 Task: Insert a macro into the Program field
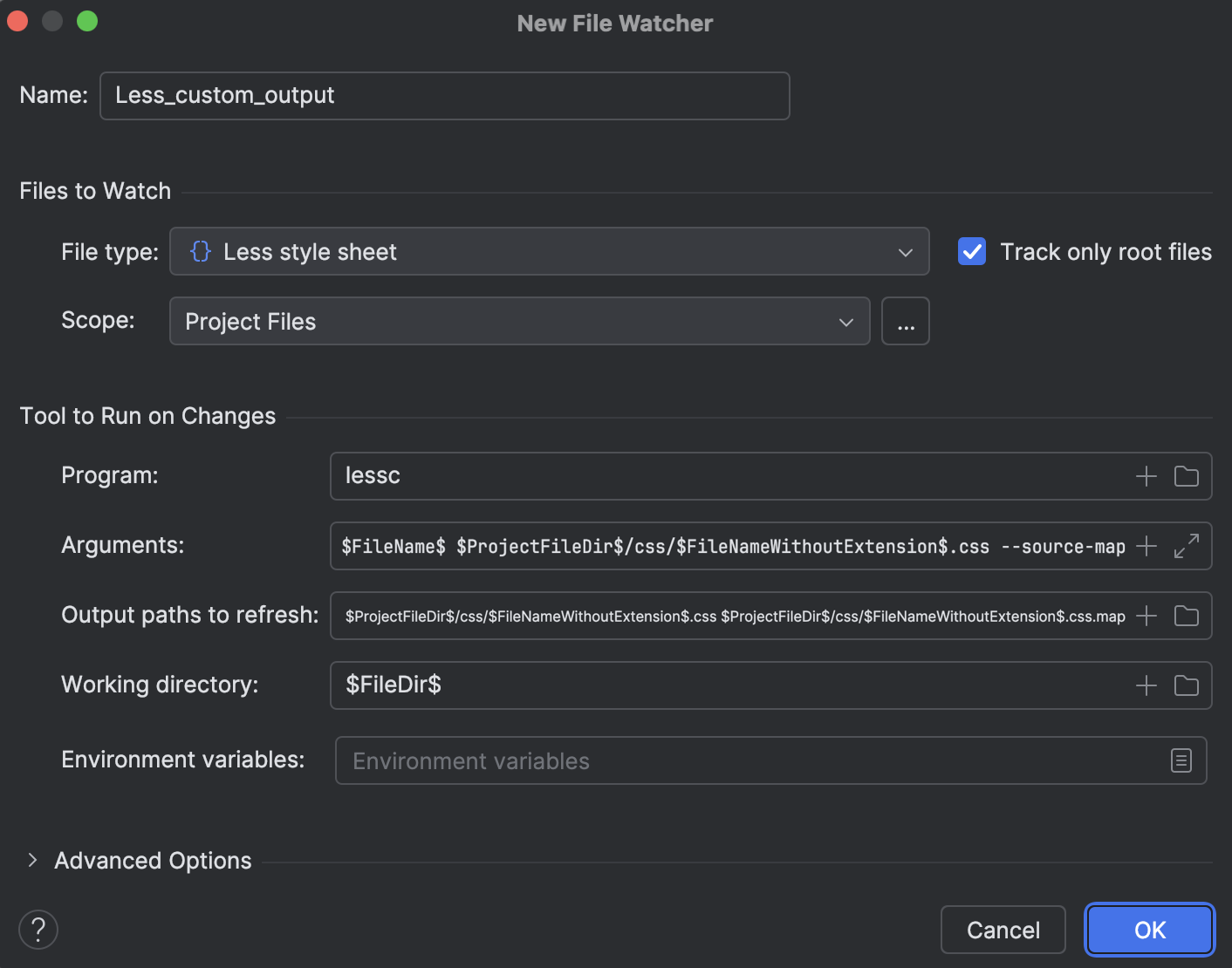pyautogui.click(x=1146, y=476)
